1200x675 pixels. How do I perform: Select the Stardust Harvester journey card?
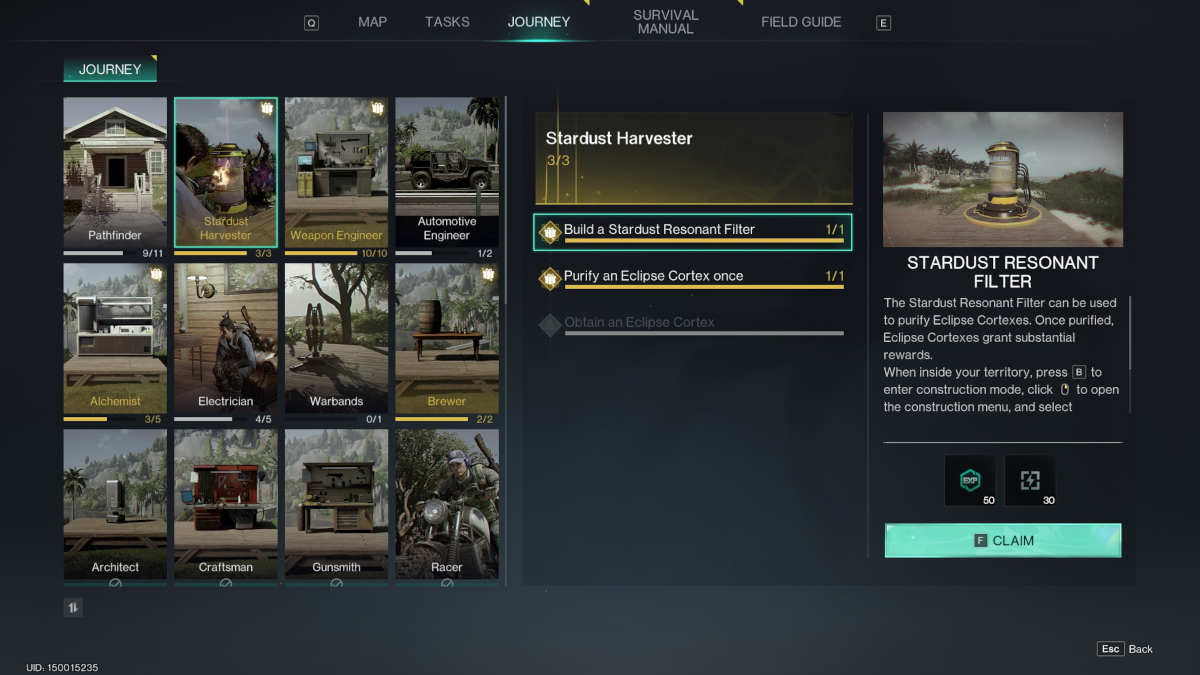[226, 172]
